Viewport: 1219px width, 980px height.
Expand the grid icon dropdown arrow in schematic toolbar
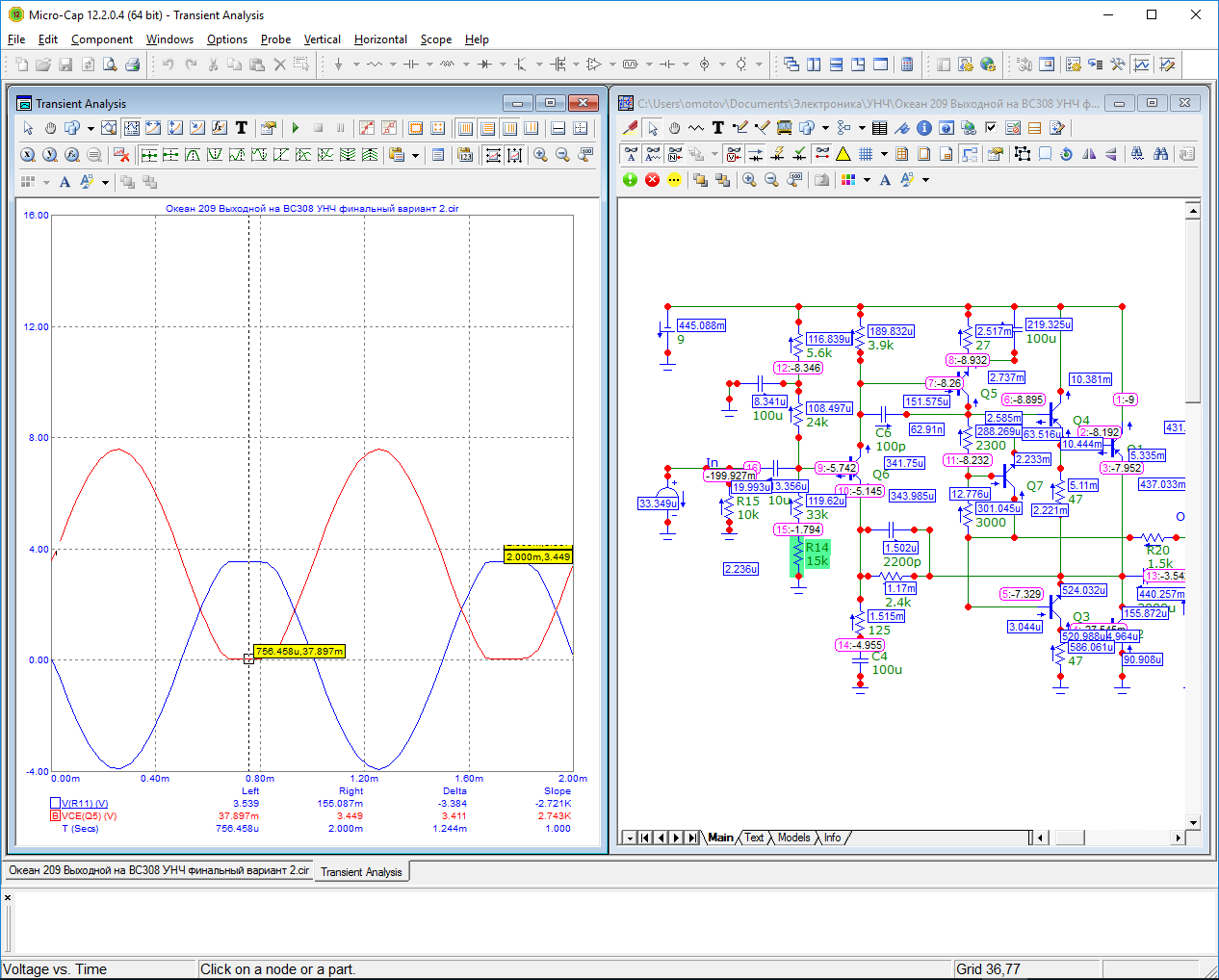coord(884,154)
